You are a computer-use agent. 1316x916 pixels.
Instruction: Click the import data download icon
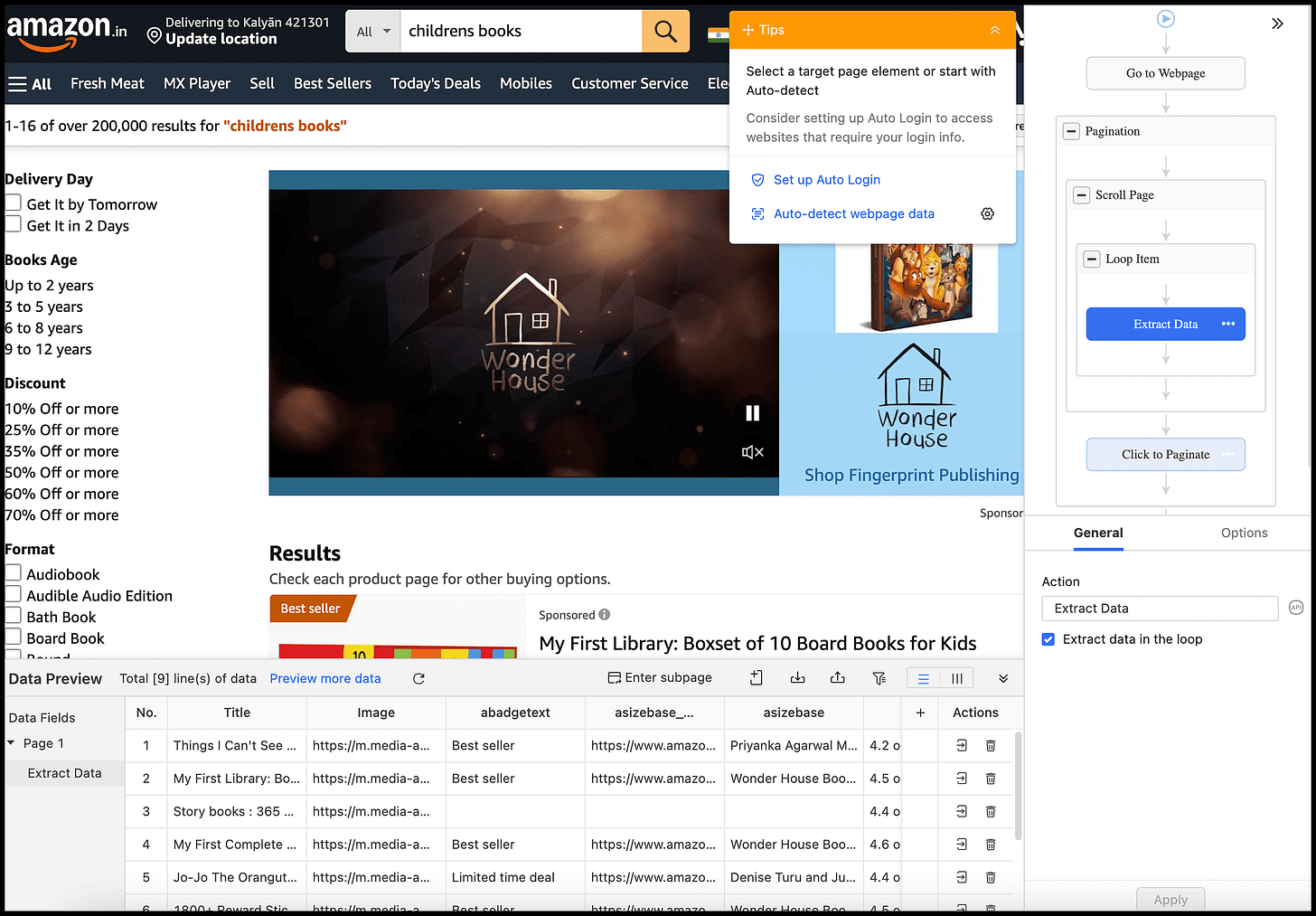pos(797,678)
